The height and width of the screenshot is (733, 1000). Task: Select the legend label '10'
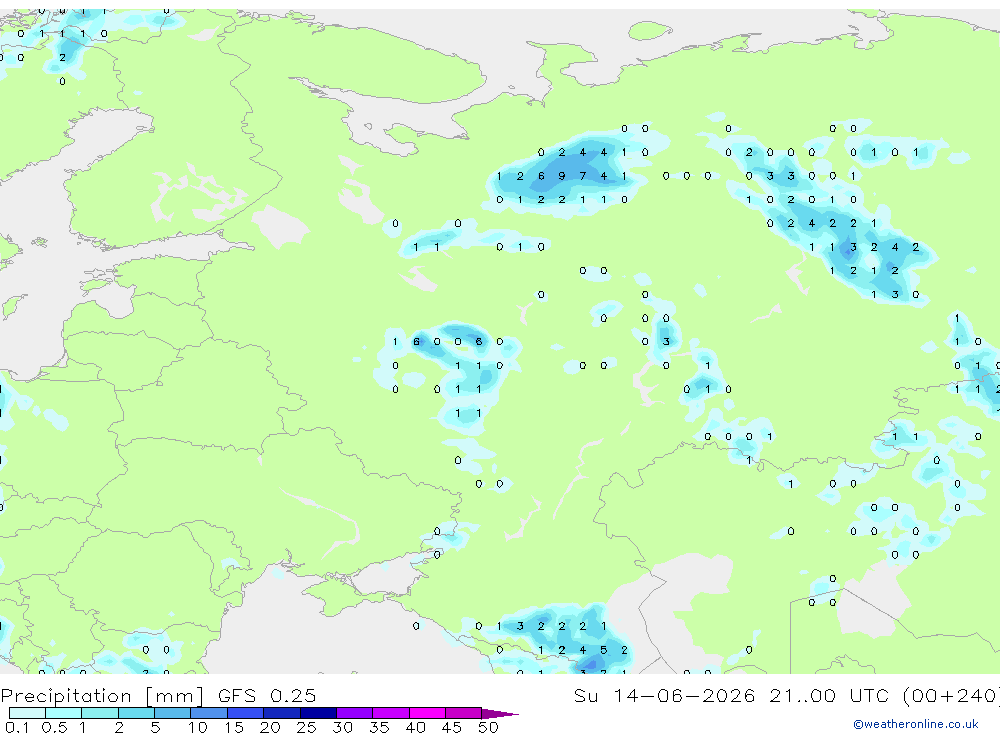point(198,727)
